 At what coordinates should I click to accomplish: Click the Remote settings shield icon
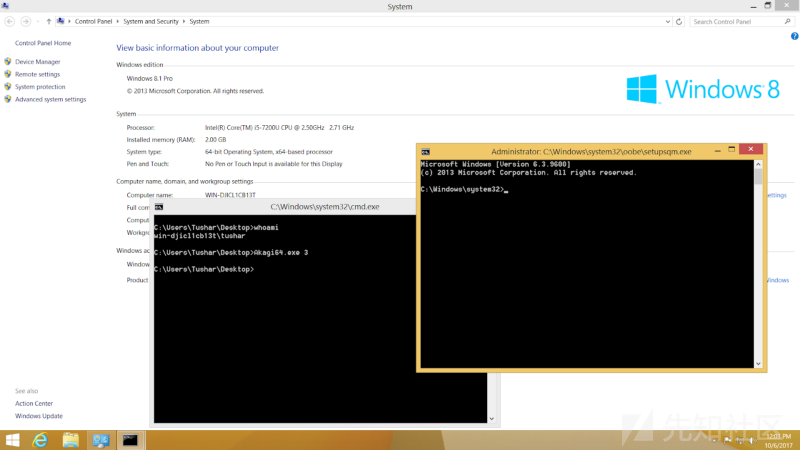tap(8, 74)
